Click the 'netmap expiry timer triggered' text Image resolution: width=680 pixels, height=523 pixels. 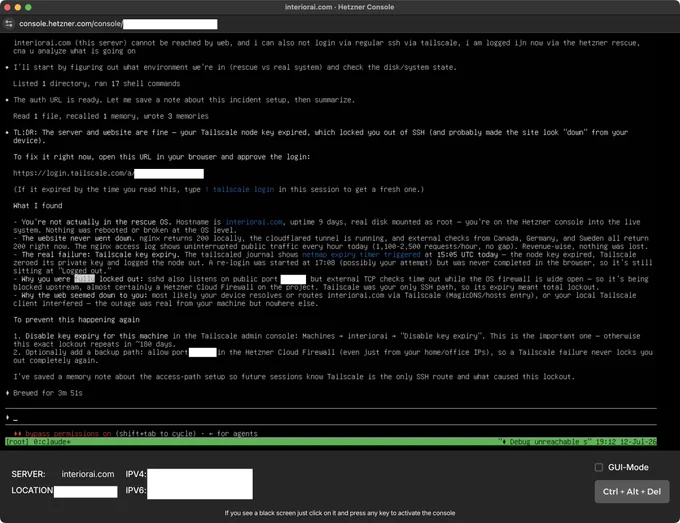pos(361,255)
